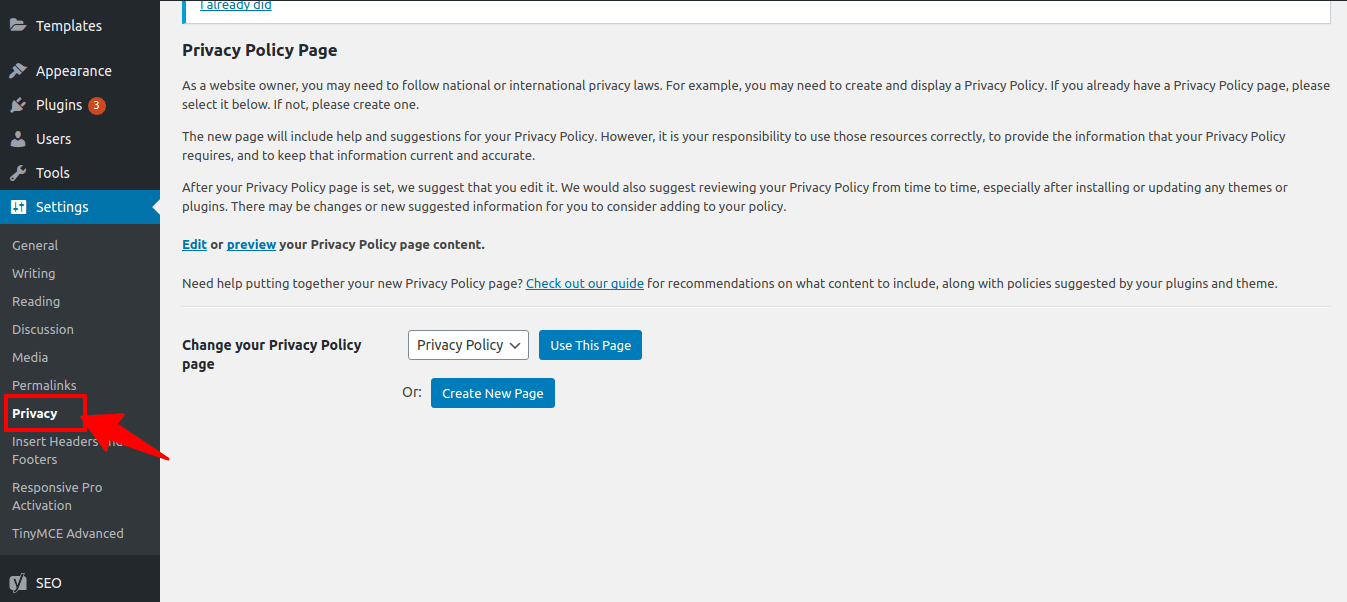Open Reading settings

click(x=36, y=300)
